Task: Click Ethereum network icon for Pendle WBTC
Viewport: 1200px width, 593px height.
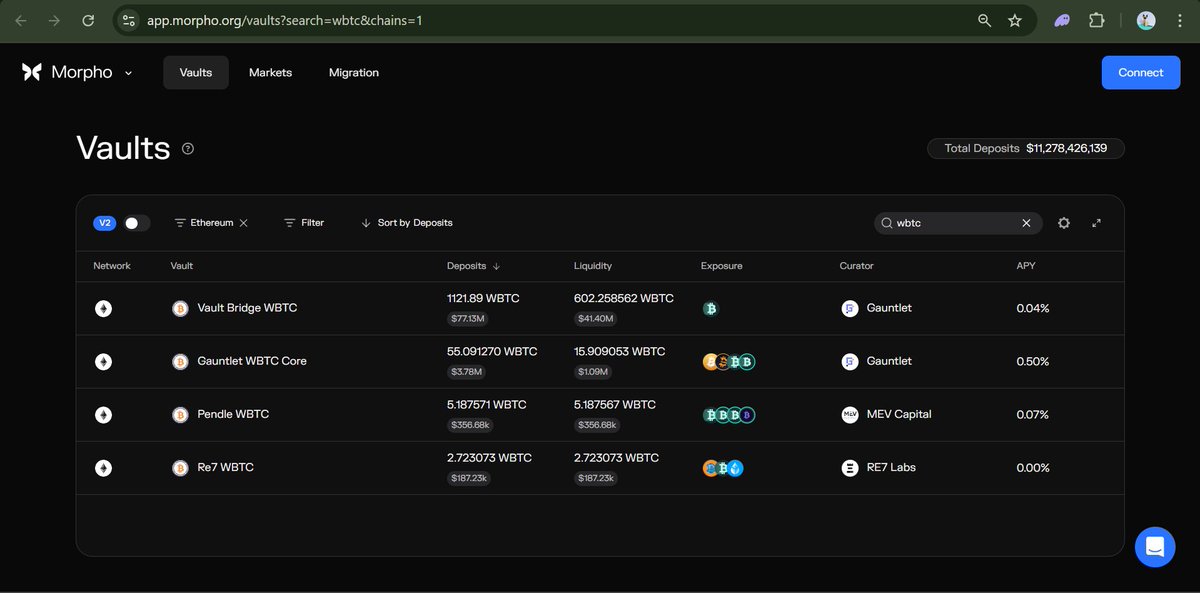Action: pos(103,415)
